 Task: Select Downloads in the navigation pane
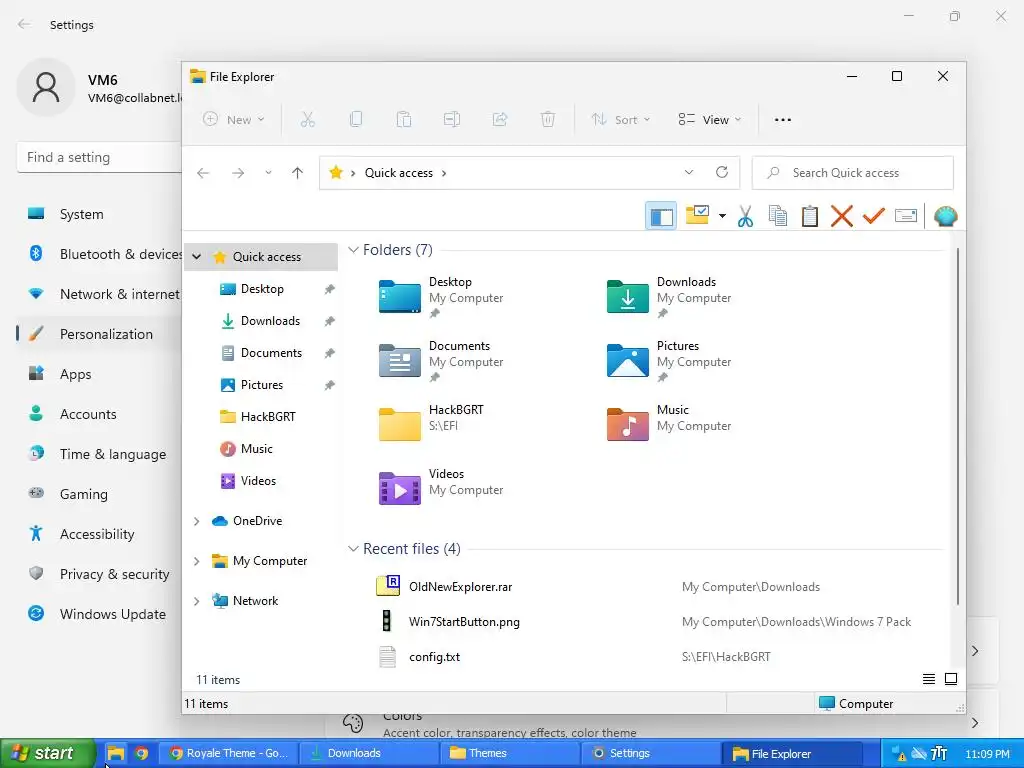click(270, 321)
